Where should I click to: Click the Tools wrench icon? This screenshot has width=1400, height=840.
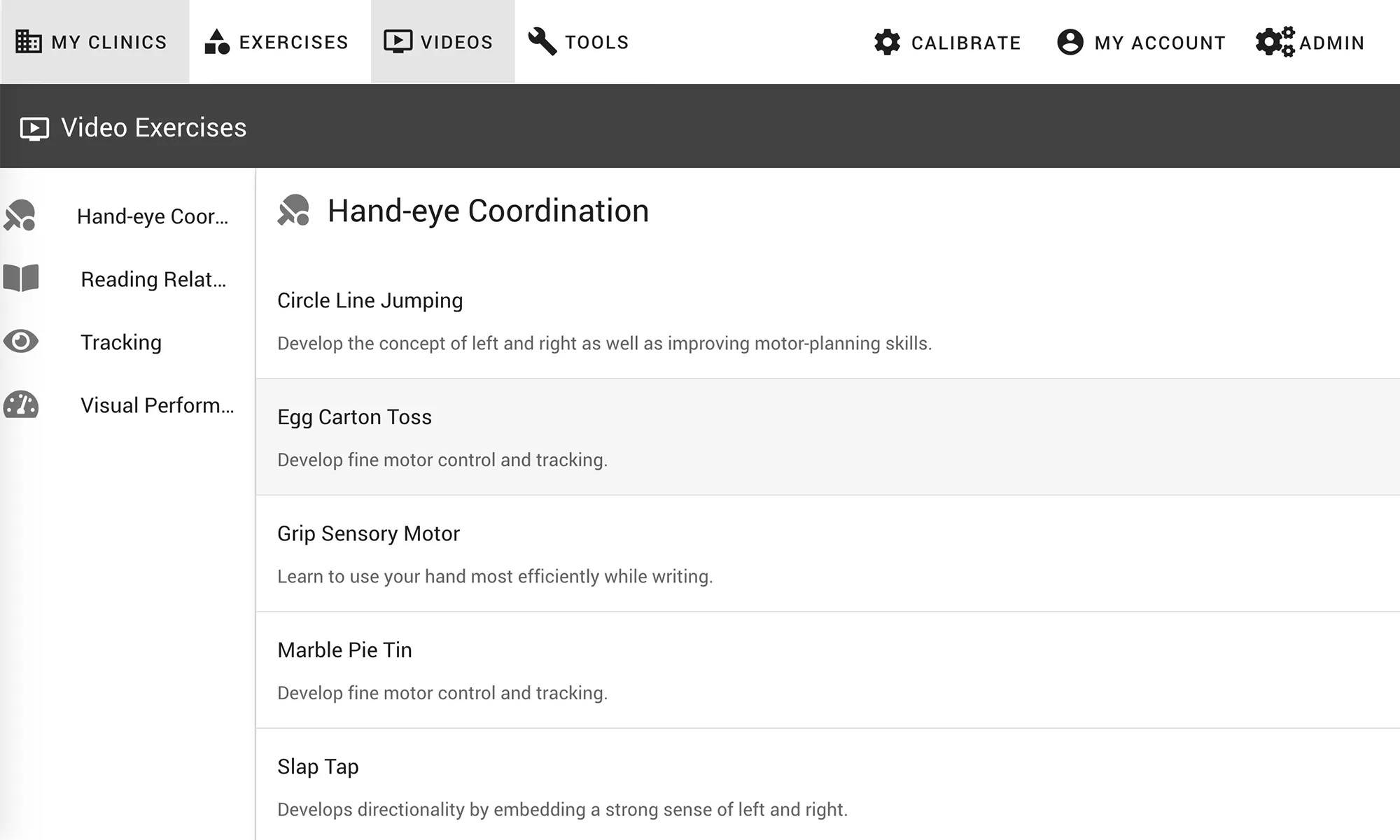(542, 42)
